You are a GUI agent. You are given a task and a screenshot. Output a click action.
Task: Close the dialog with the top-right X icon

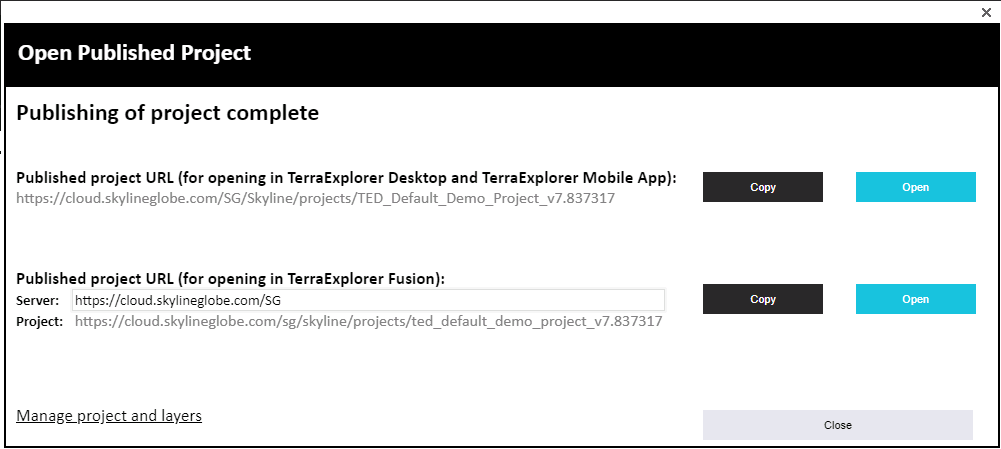[986, 12]
